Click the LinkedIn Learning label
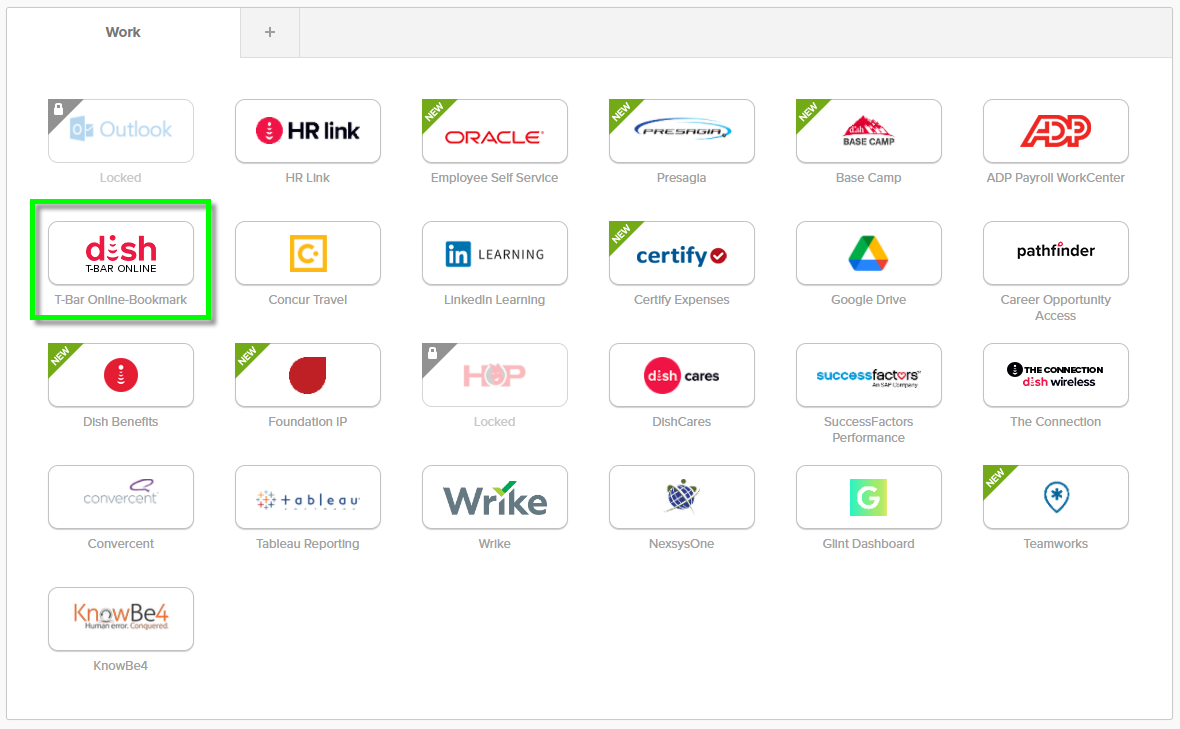1180x729 pixels. [494, 299]
